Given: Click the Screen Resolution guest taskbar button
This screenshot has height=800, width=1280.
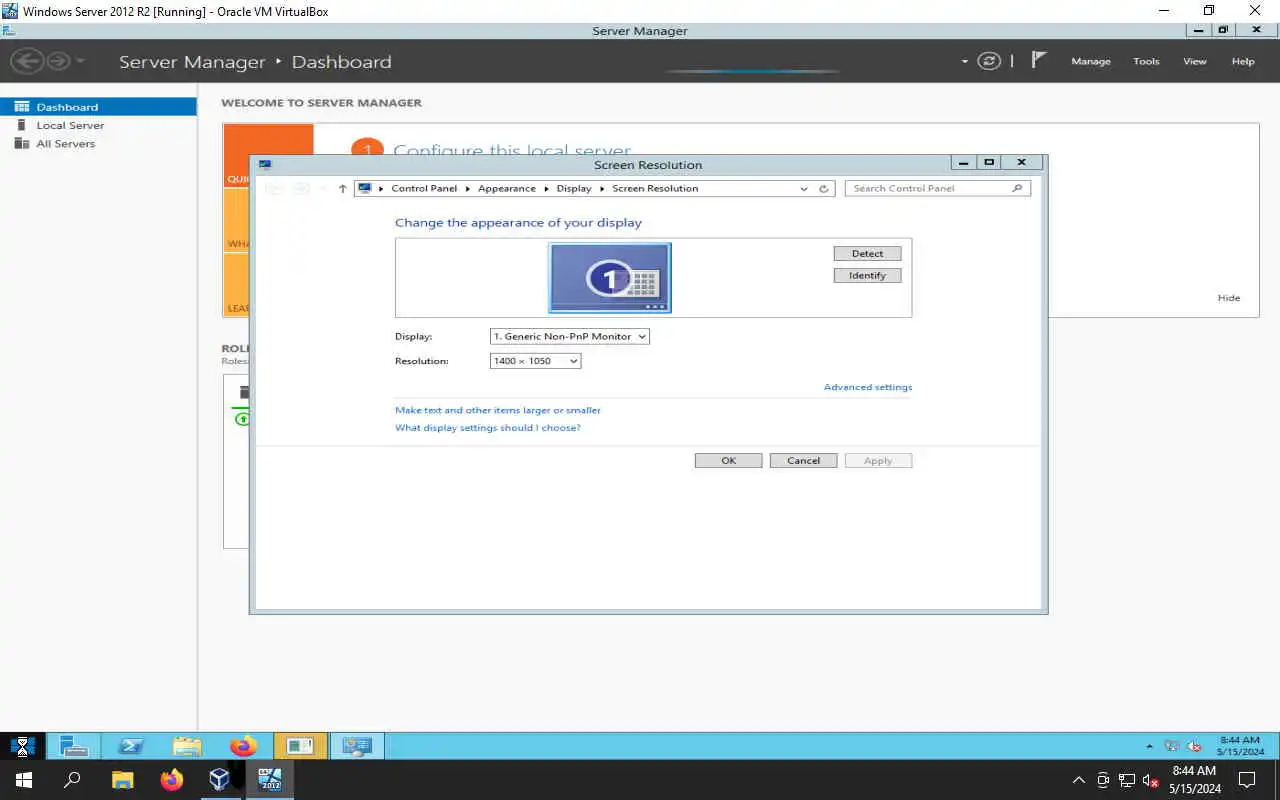Looking at the screenshot, I should [357, 746].
